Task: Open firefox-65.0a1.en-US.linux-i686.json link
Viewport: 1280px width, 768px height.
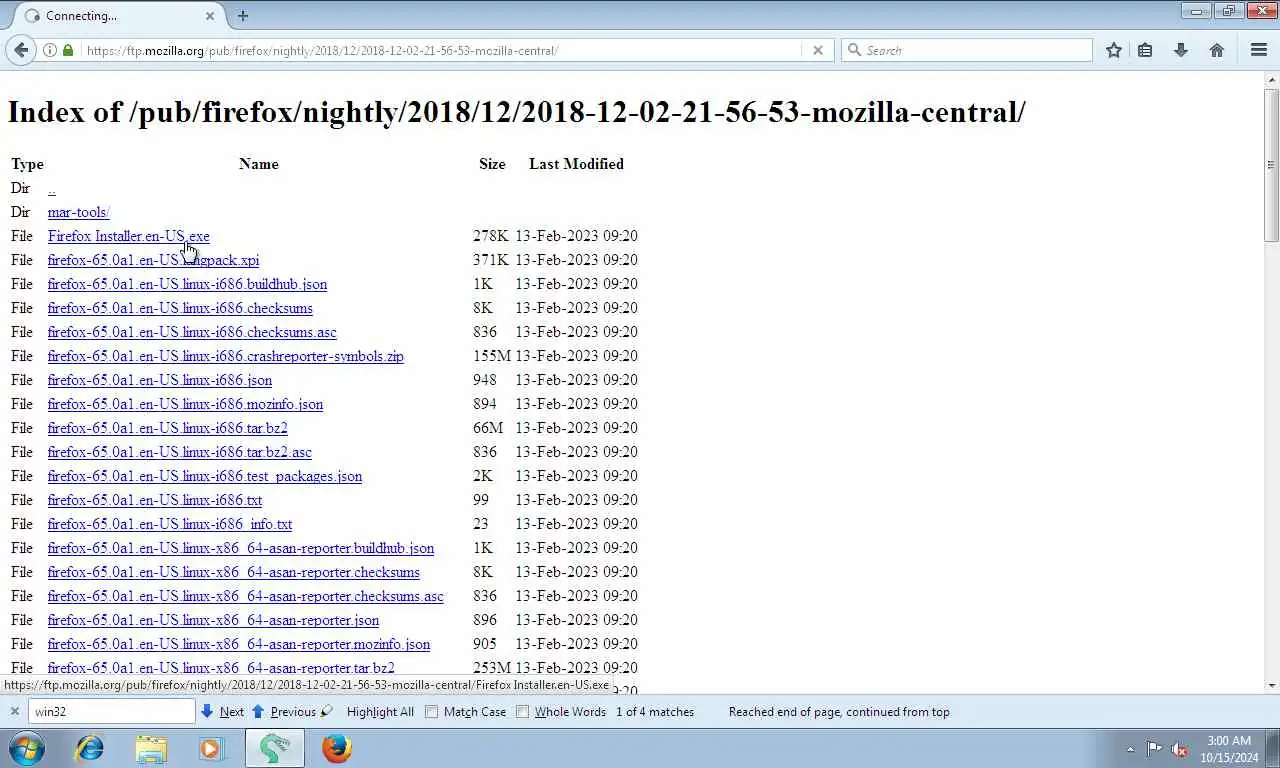Action: pos(159,380)
